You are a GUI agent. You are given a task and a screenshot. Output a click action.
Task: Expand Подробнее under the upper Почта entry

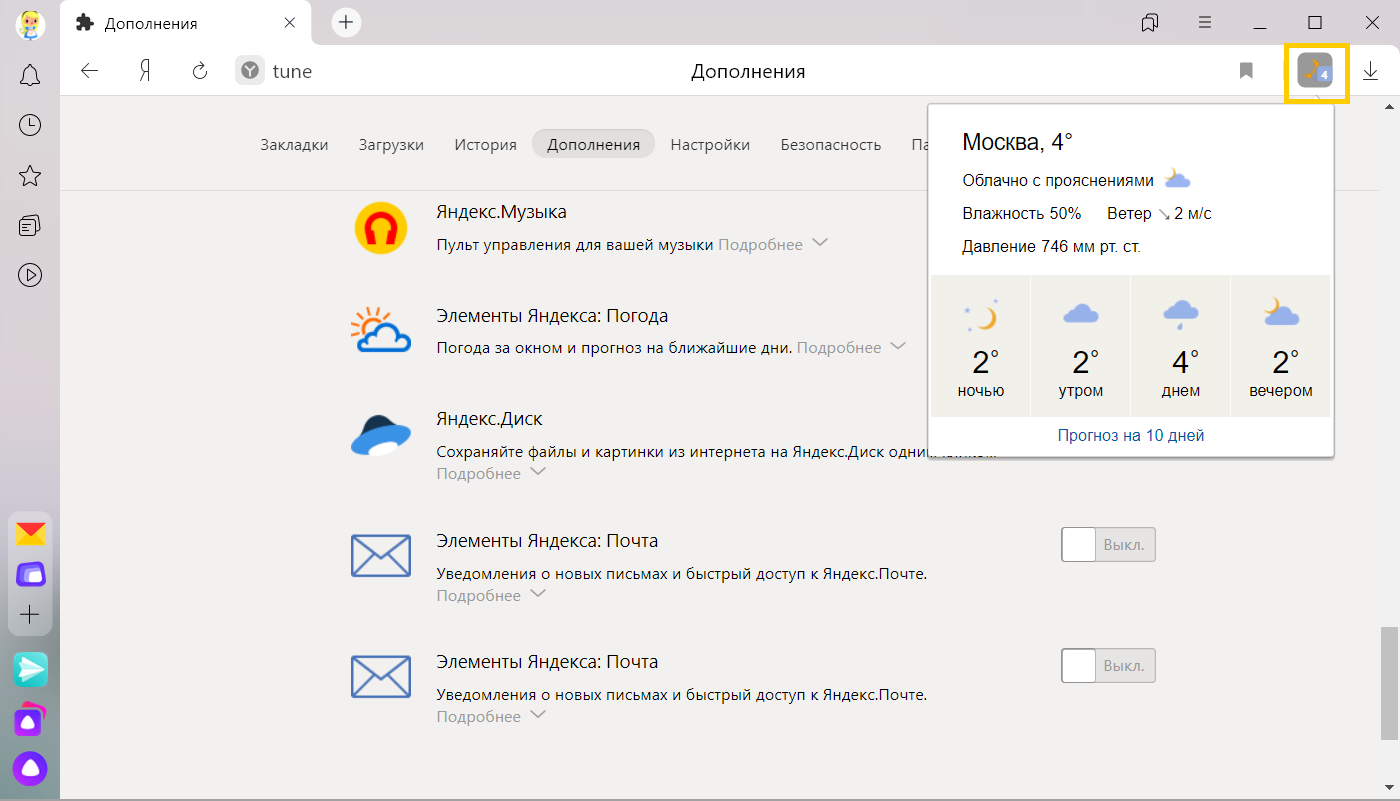pyautogui.click(x=492, y=595)
